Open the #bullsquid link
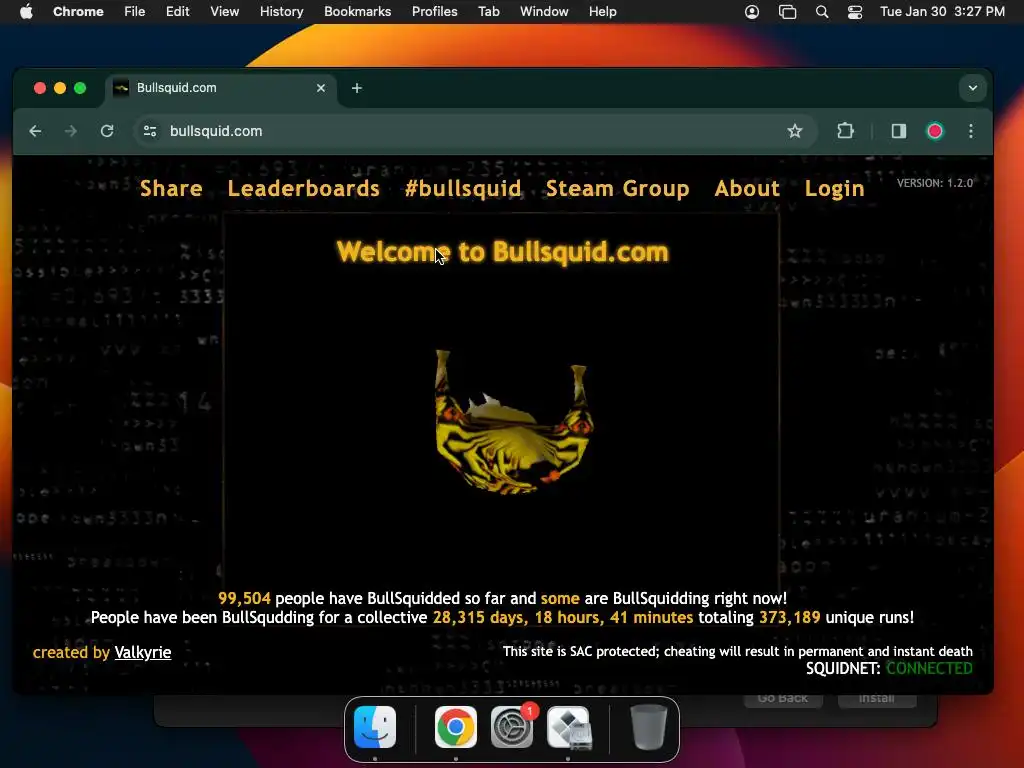Viewport: 1024px width, 768px height. tap(463, 189)
